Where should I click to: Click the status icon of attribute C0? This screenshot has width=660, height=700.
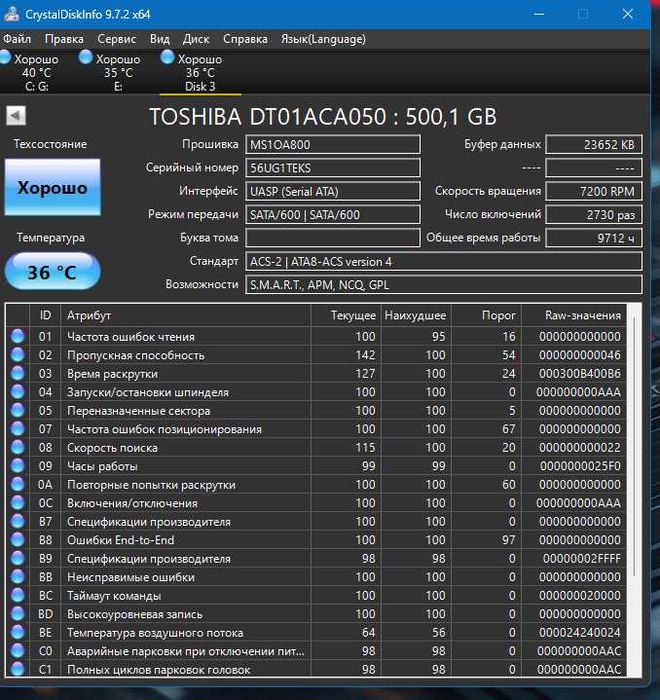click(17, 651)
